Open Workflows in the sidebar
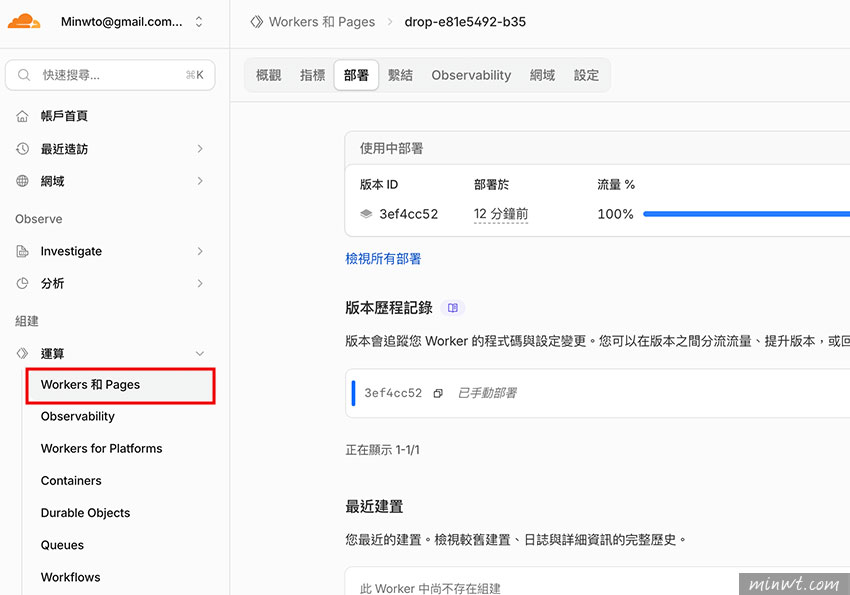850x595 pixels. click(70, 577)
